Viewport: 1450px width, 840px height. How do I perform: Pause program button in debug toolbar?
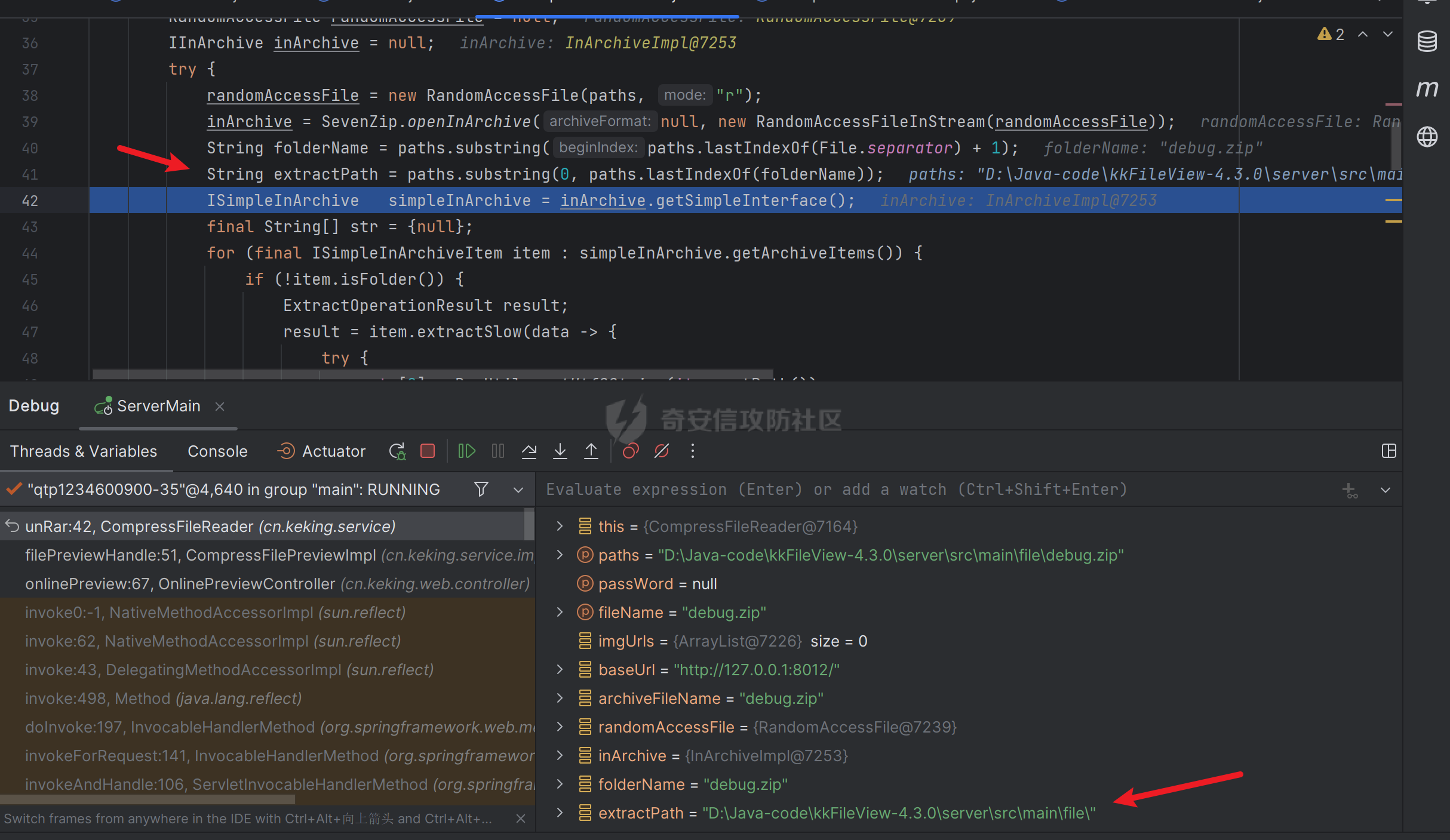[x=498, y=451]
